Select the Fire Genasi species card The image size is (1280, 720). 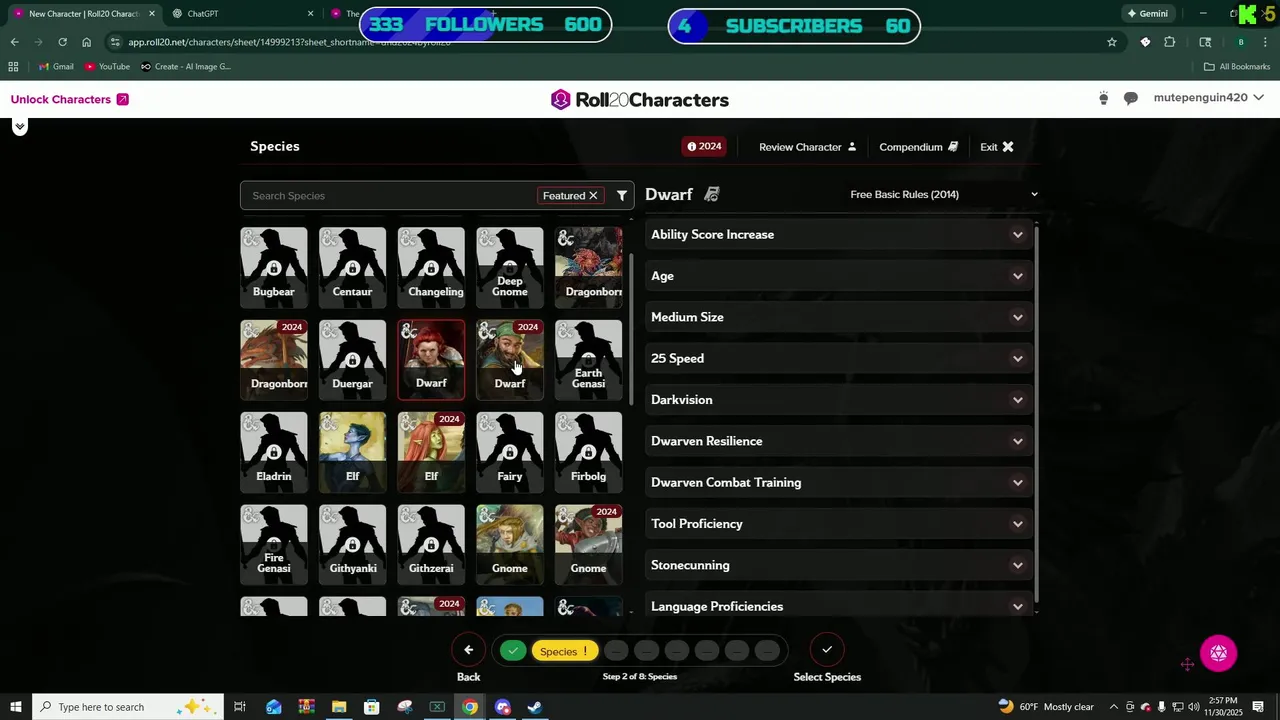pyautogui.click(x=274, y=544)
